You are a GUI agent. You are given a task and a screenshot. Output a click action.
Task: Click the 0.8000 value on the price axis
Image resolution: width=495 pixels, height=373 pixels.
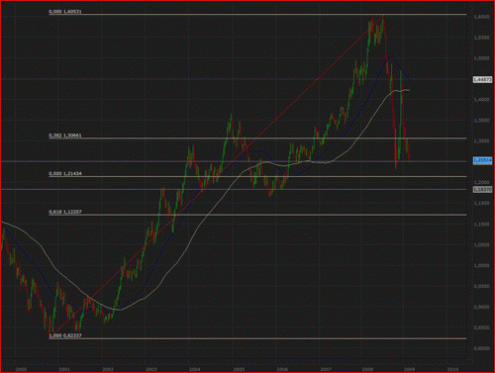[x=482, y=348]
